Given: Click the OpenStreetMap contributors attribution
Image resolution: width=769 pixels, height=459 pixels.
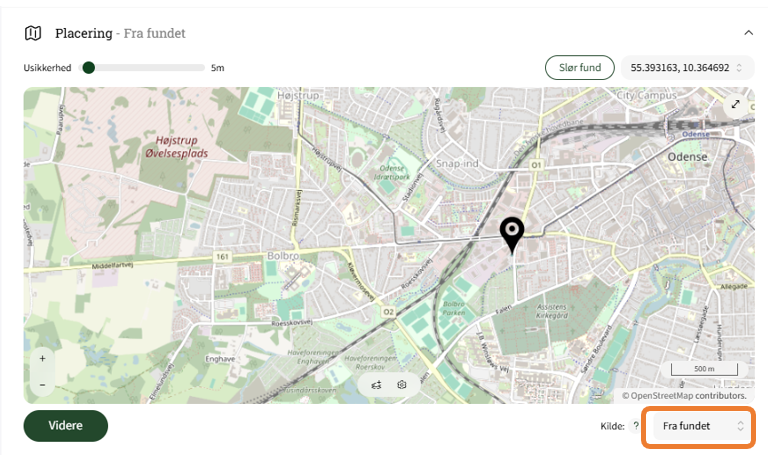Looking at the screenshot, I should tap(685, 396).
